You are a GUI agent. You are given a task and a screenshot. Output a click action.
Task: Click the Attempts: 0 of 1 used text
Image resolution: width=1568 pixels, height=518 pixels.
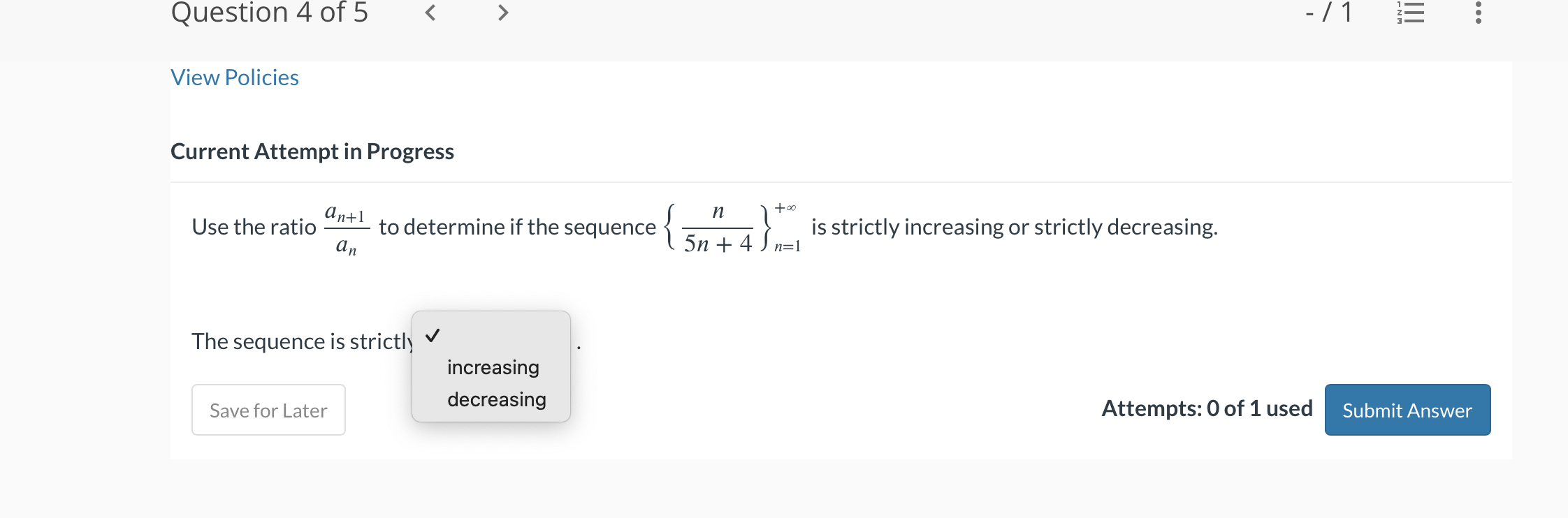(x=1208, y=408)
